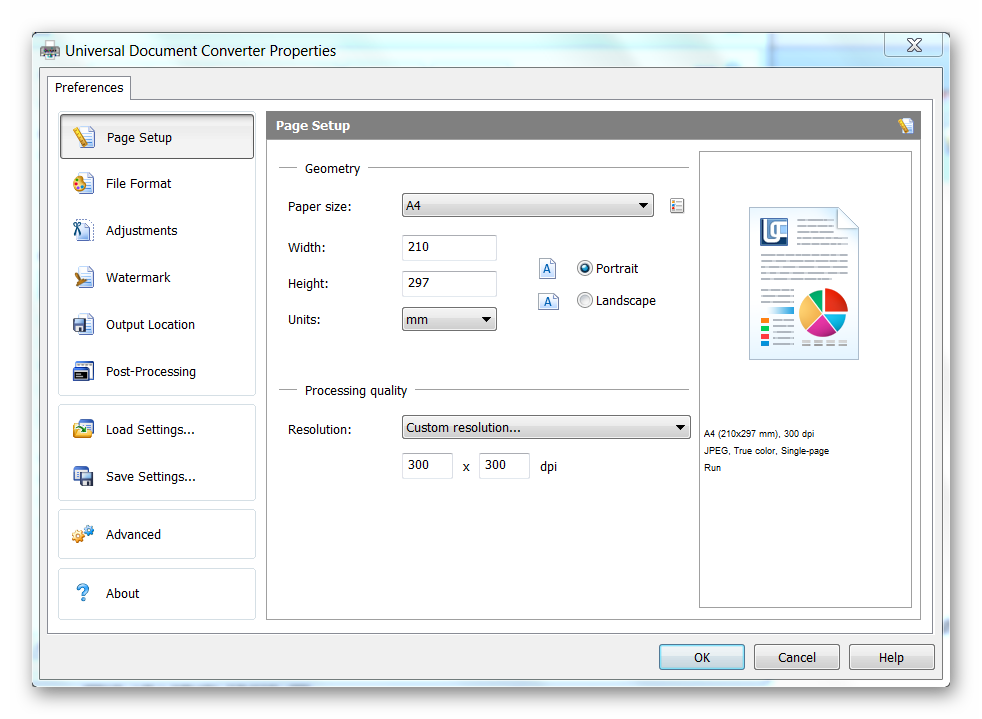
Task: Click the vertical resolution 300 field
Action: point(504,465)
